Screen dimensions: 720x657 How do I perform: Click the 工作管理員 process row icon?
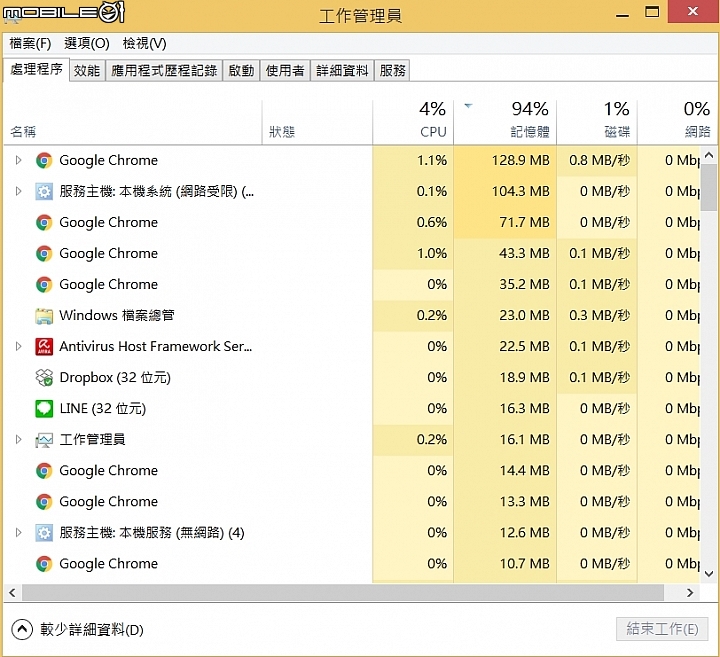(x=44, y=440)
